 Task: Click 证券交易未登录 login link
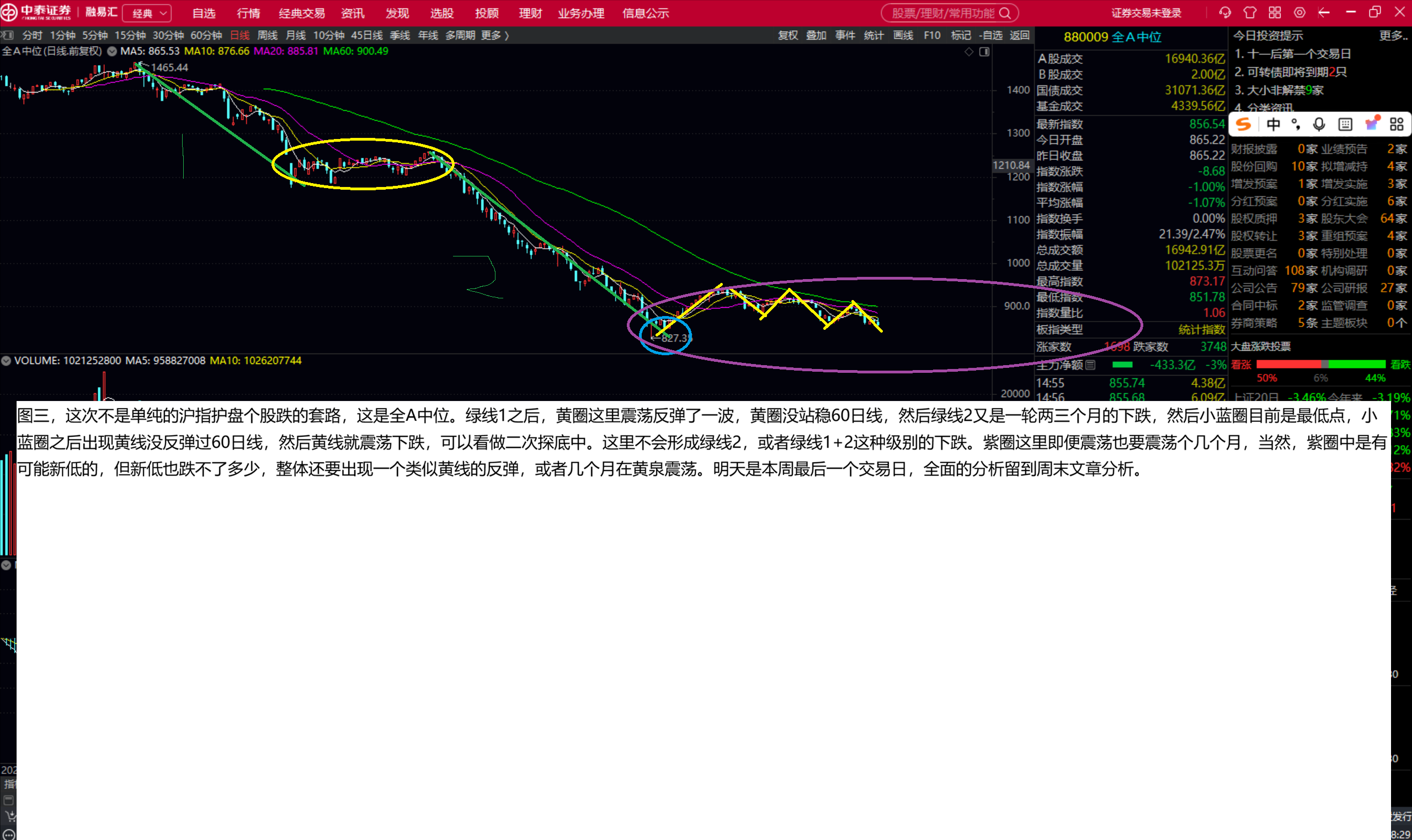pos(1147,13)
